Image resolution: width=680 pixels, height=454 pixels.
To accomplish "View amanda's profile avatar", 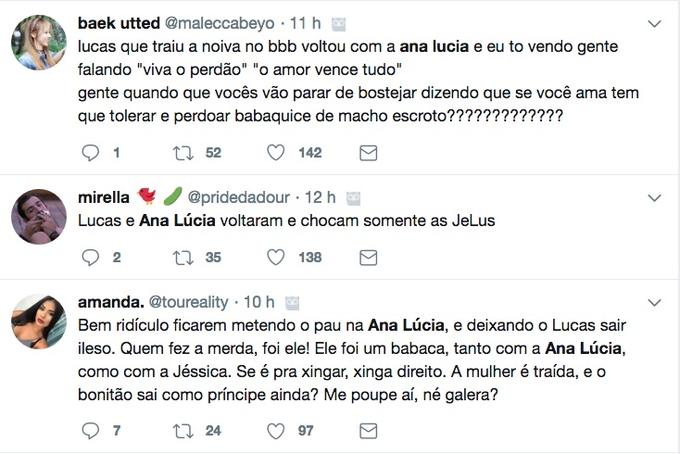I will click(39, 321).
